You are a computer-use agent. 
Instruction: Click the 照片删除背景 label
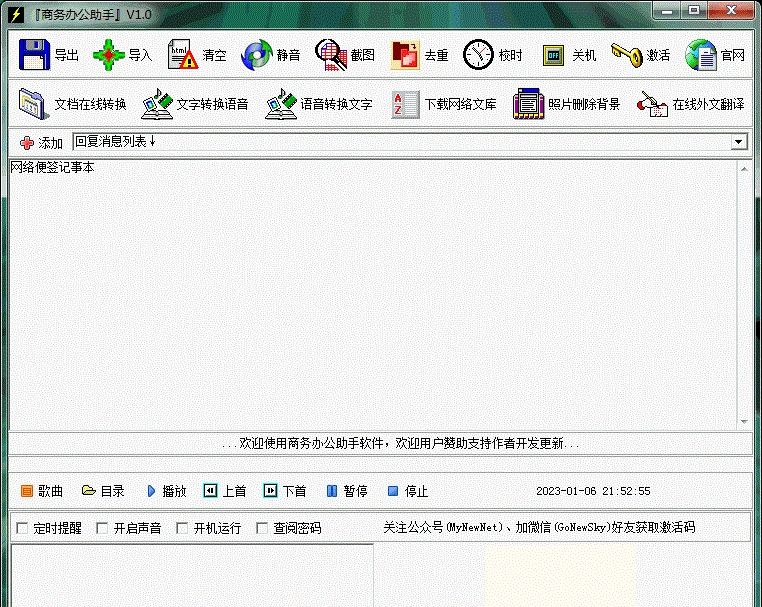584,104
